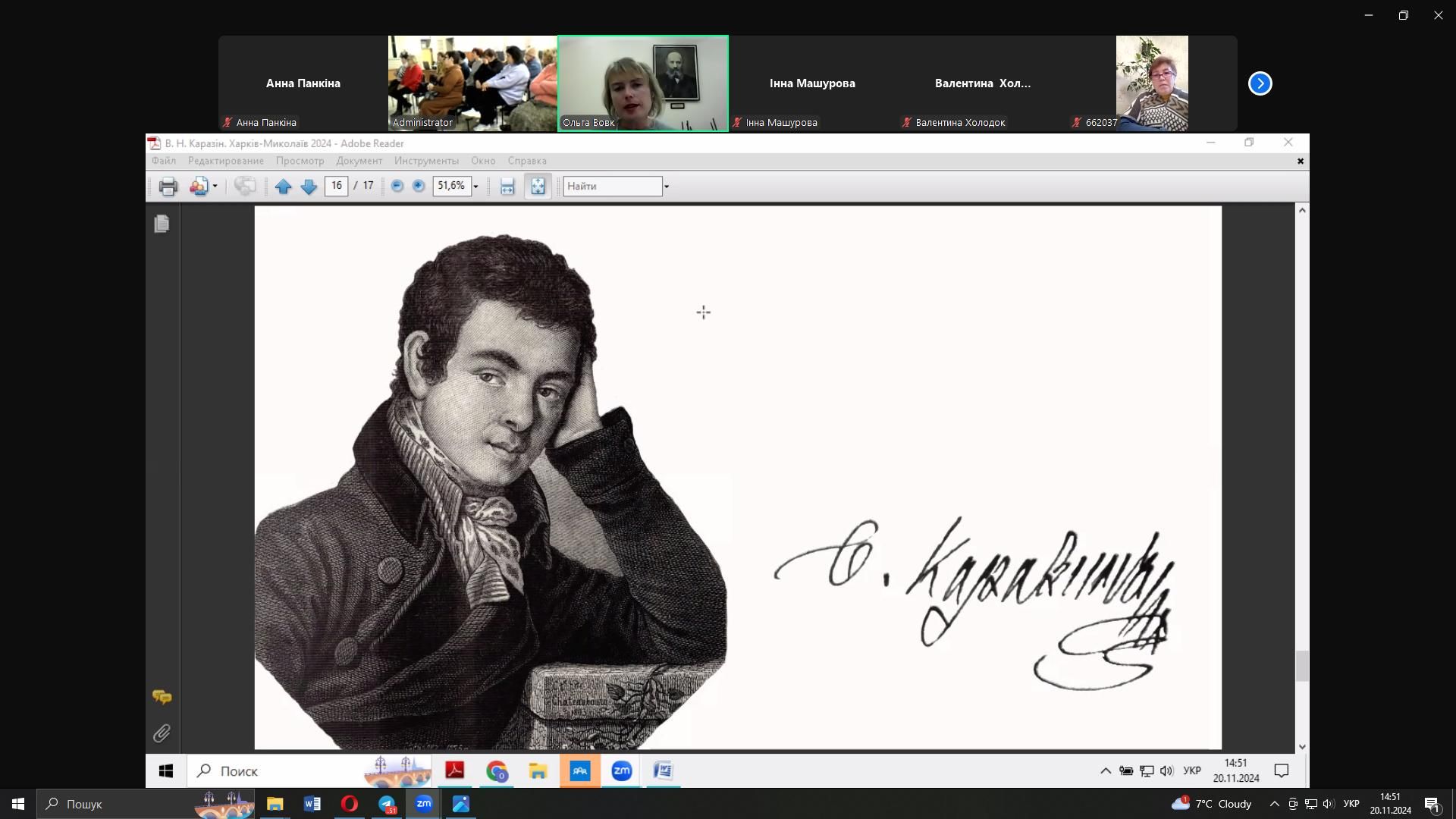Open Opera browser from the bottom taskbar
Image resolution: width=1456 pixels, height=819 pixels.
click(350, 804)
